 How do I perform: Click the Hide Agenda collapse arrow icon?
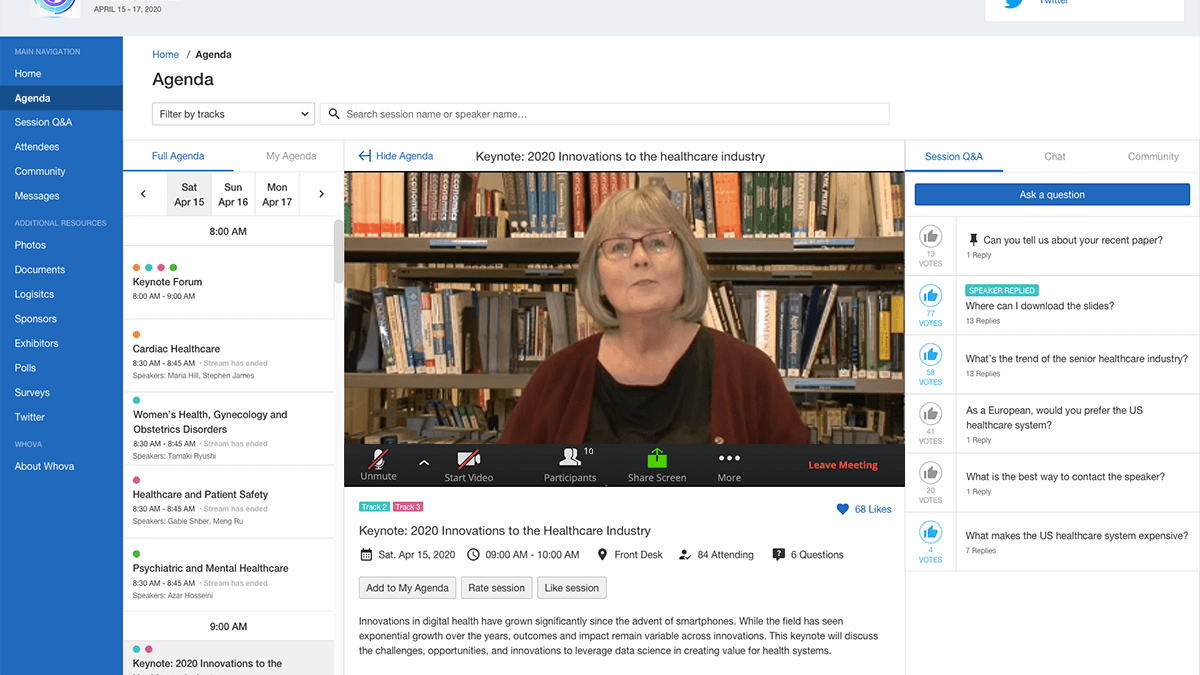365,156
